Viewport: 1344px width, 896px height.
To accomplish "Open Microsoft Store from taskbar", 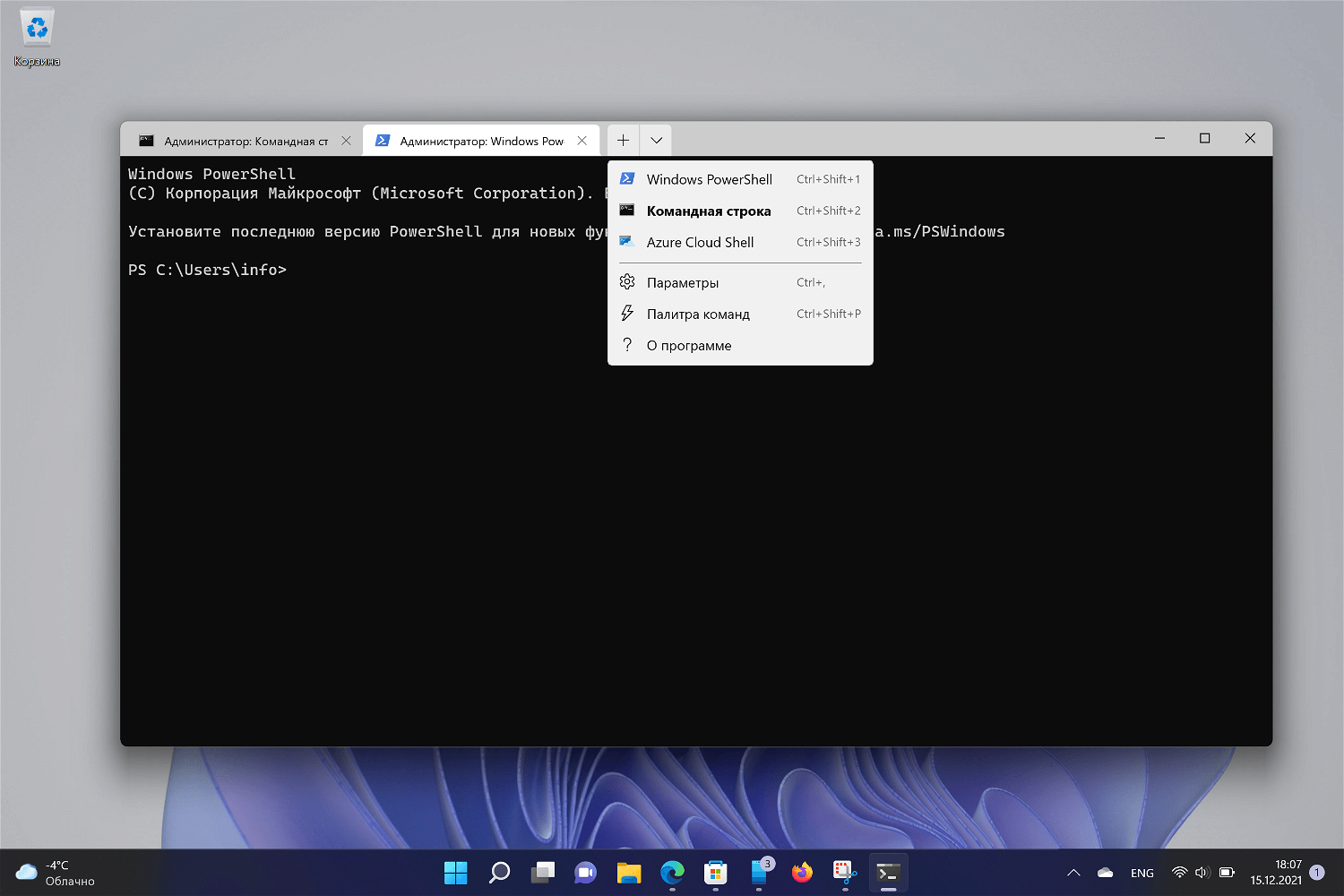I will [x=715, y=873].
